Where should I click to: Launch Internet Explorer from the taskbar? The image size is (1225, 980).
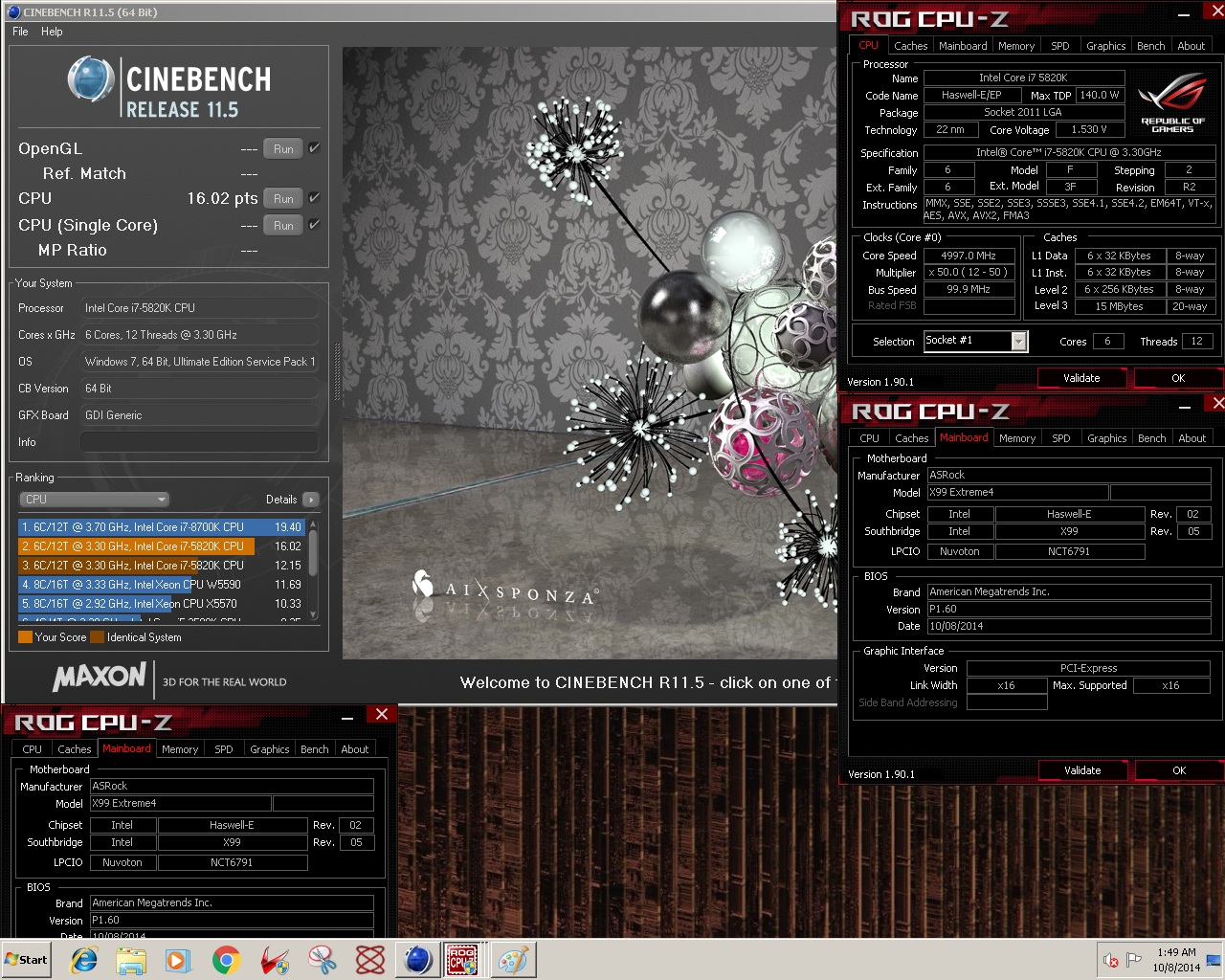coord(84,960)
